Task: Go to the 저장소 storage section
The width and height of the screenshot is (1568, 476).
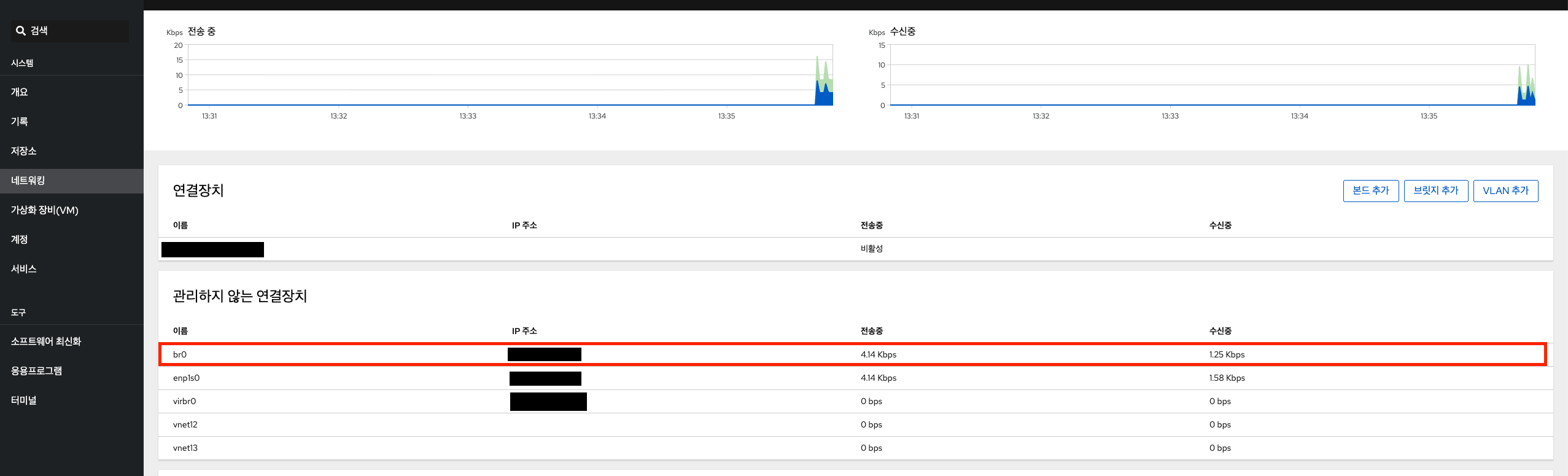Action: 24,151
